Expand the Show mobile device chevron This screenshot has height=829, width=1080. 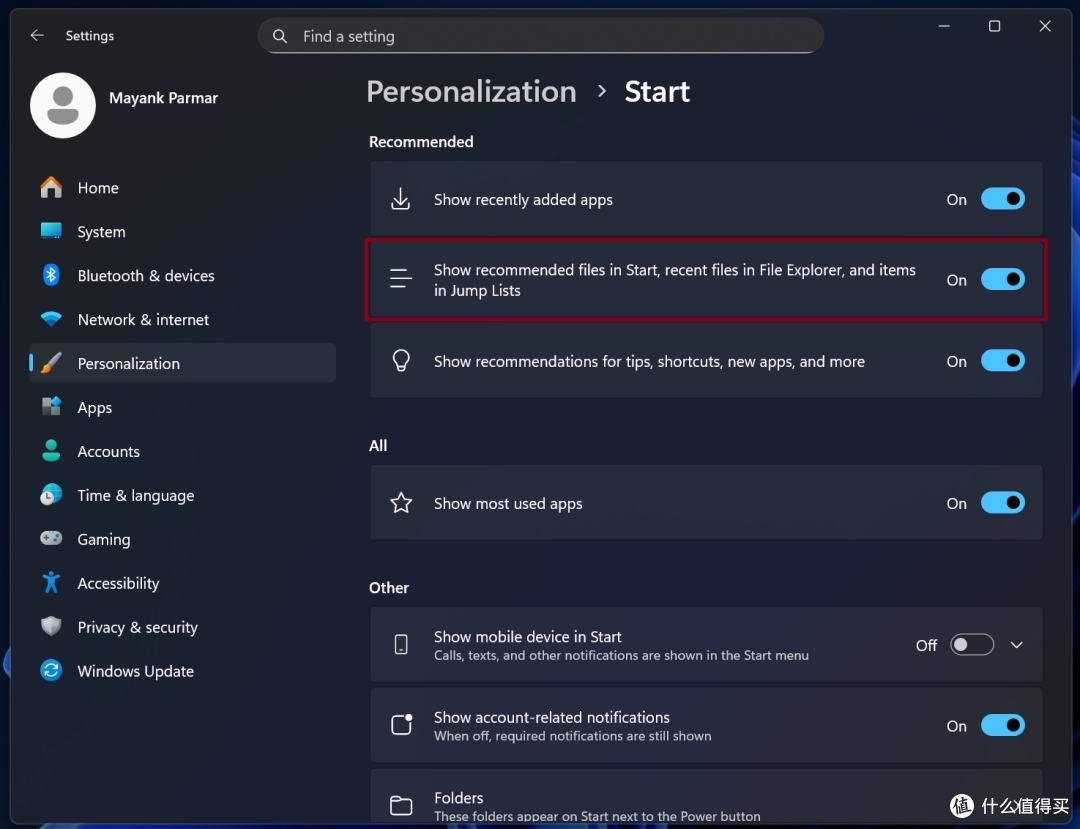click(x=1017, y=644)
